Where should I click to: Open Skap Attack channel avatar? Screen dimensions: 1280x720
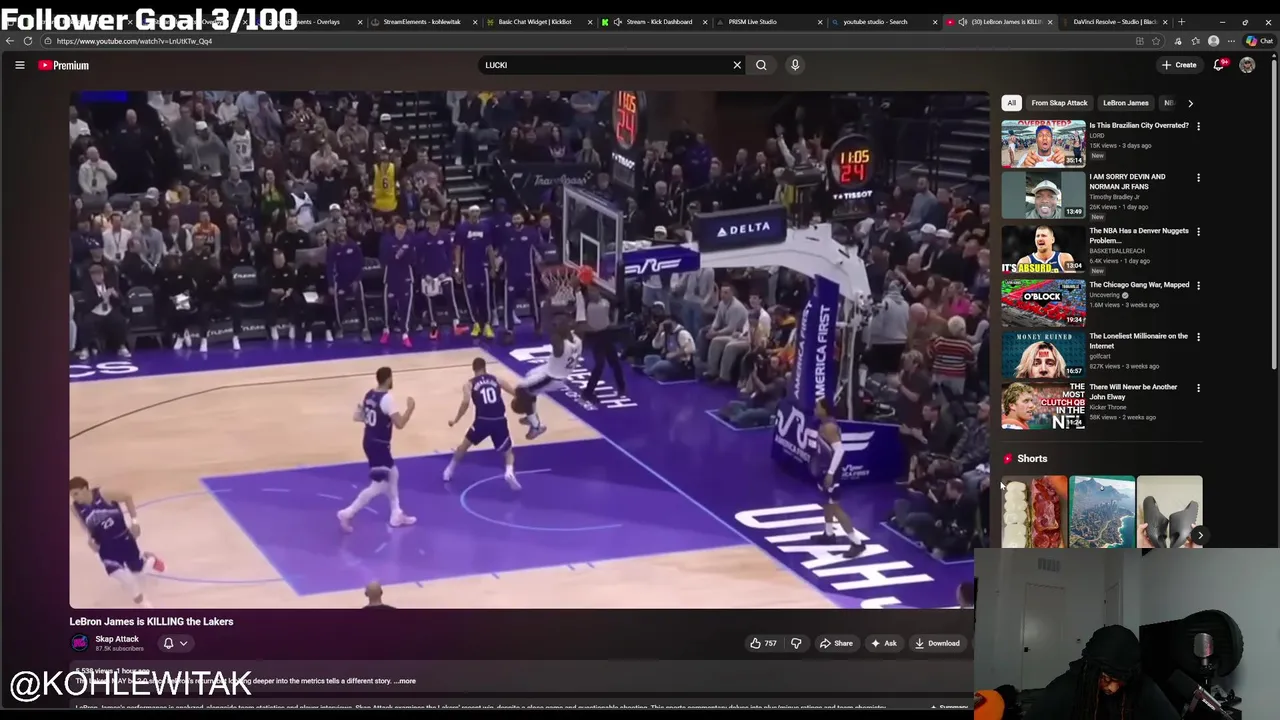79,643
